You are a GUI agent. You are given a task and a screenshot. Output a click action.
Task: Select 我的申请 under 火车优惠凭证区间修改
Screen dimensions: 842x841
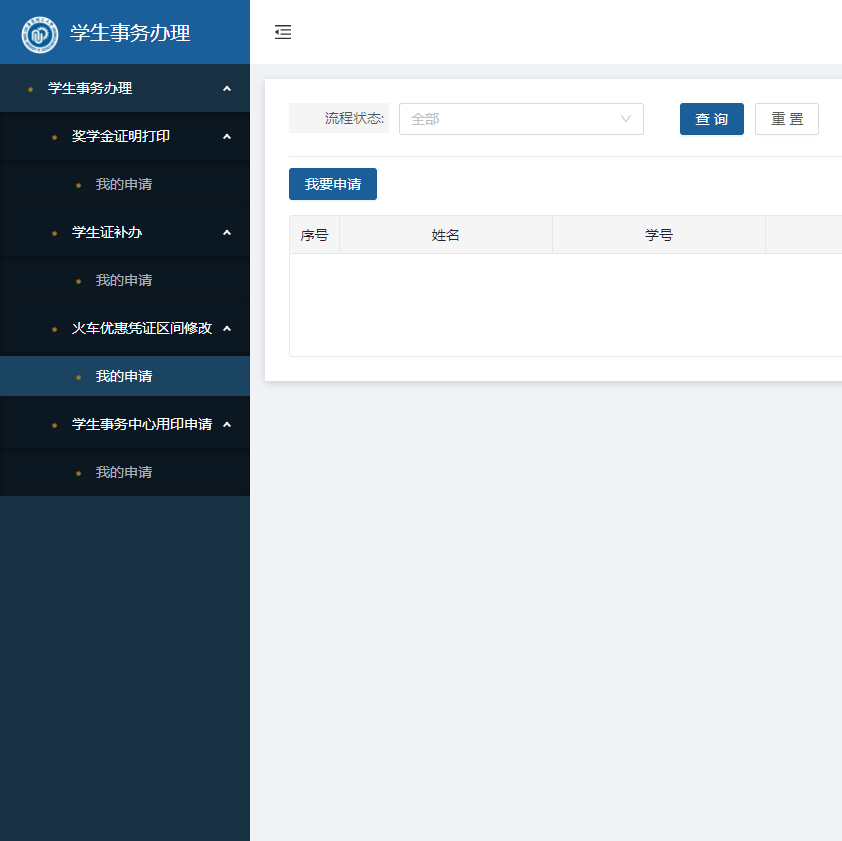[124, 376]
